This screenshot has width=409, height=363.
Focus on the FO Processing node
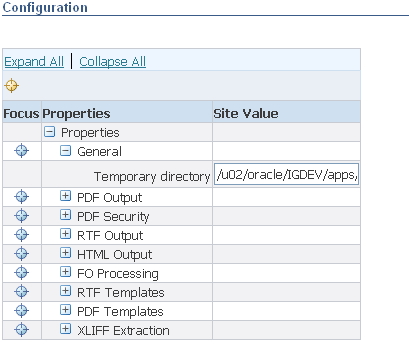tap(22, 273)
